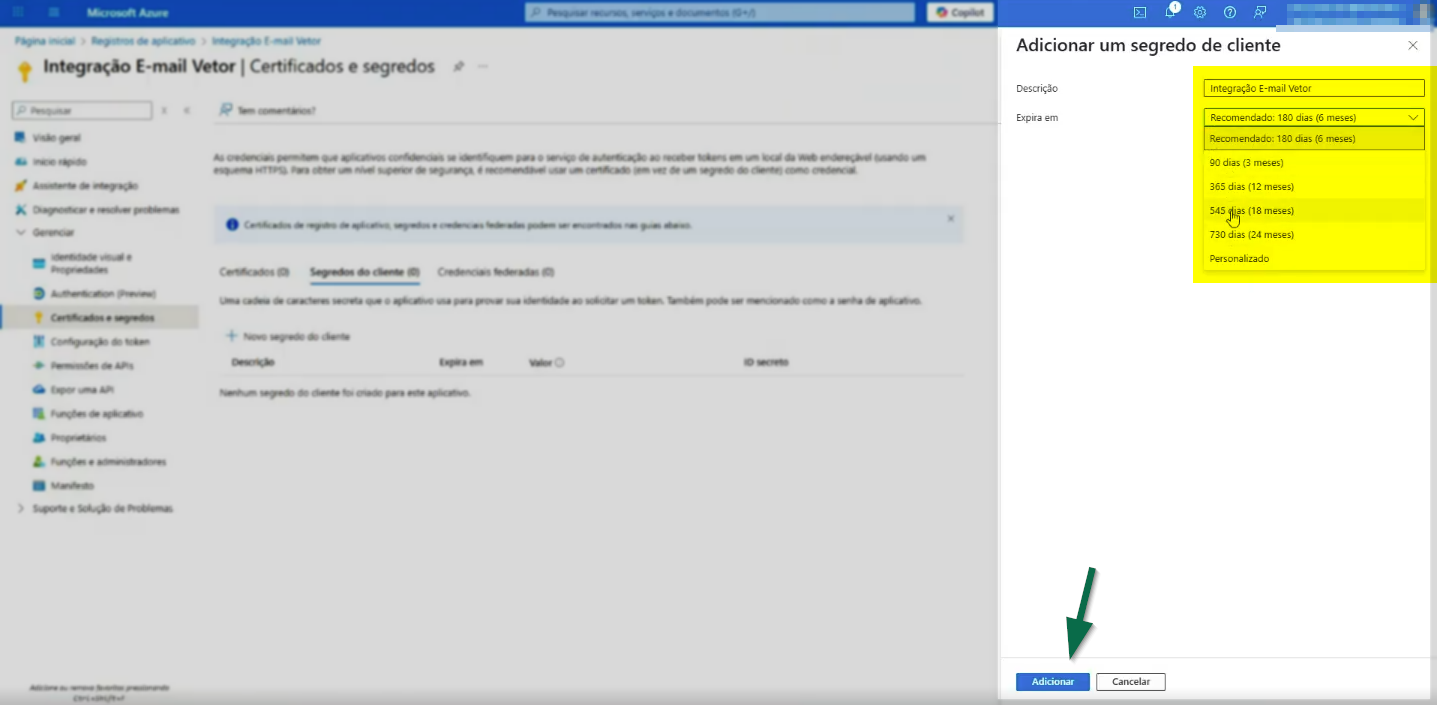Viewport: 1437px width, 705px height.
Task: Click the Expira em column header
Action: (x=461, y=362)
